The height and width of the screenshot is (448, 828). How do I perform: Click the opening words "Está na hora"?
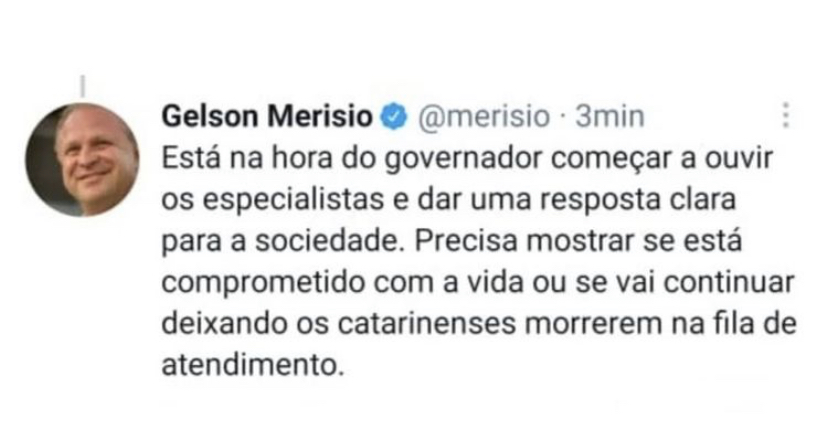[218, 159]
